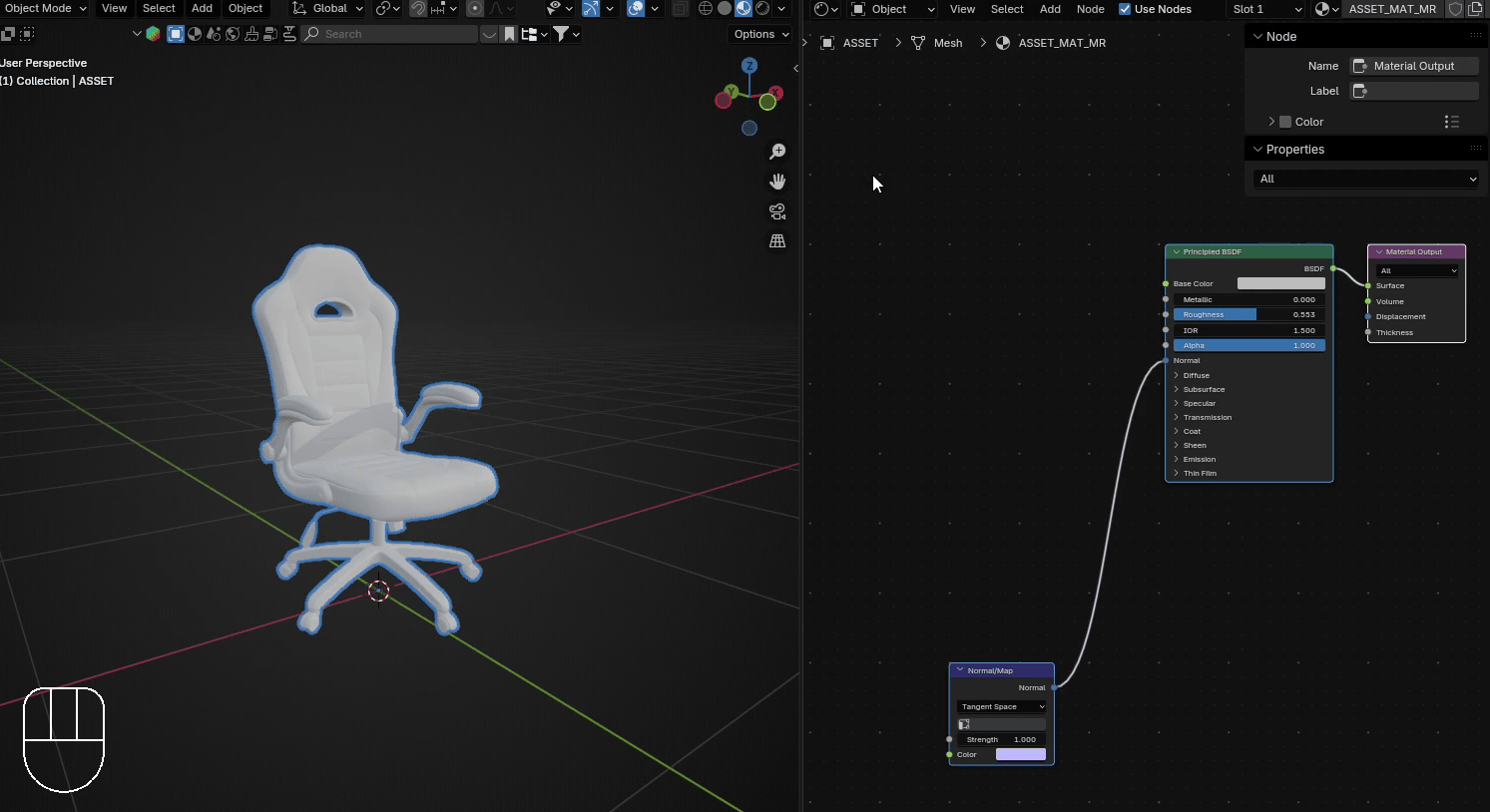Toggle the camera view icon
Viewport: 1490px width, 812px height.
point(777,211)
